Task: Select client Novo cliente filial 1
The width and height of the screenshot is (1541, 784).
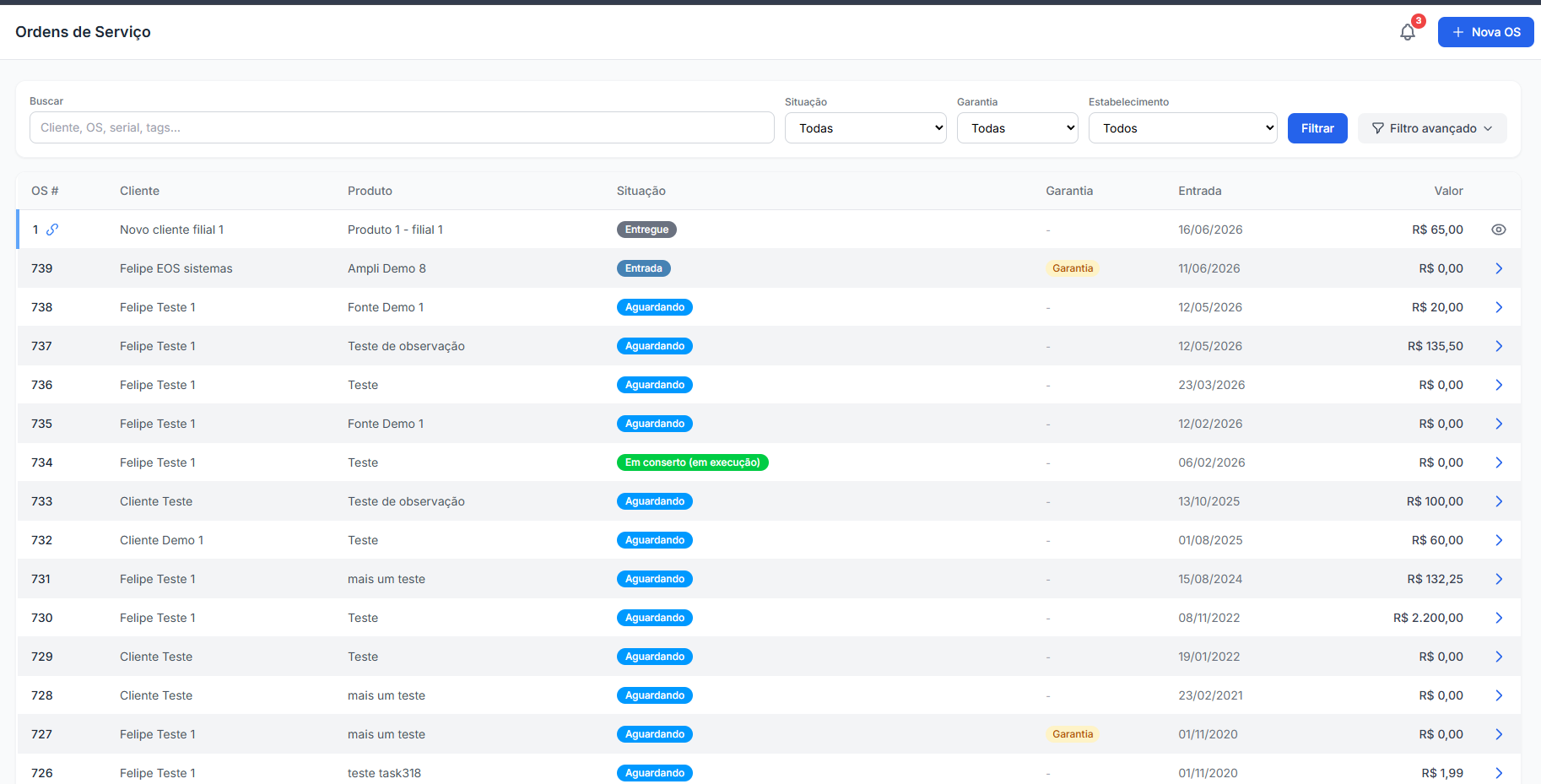Action: (x=171, y=230)
